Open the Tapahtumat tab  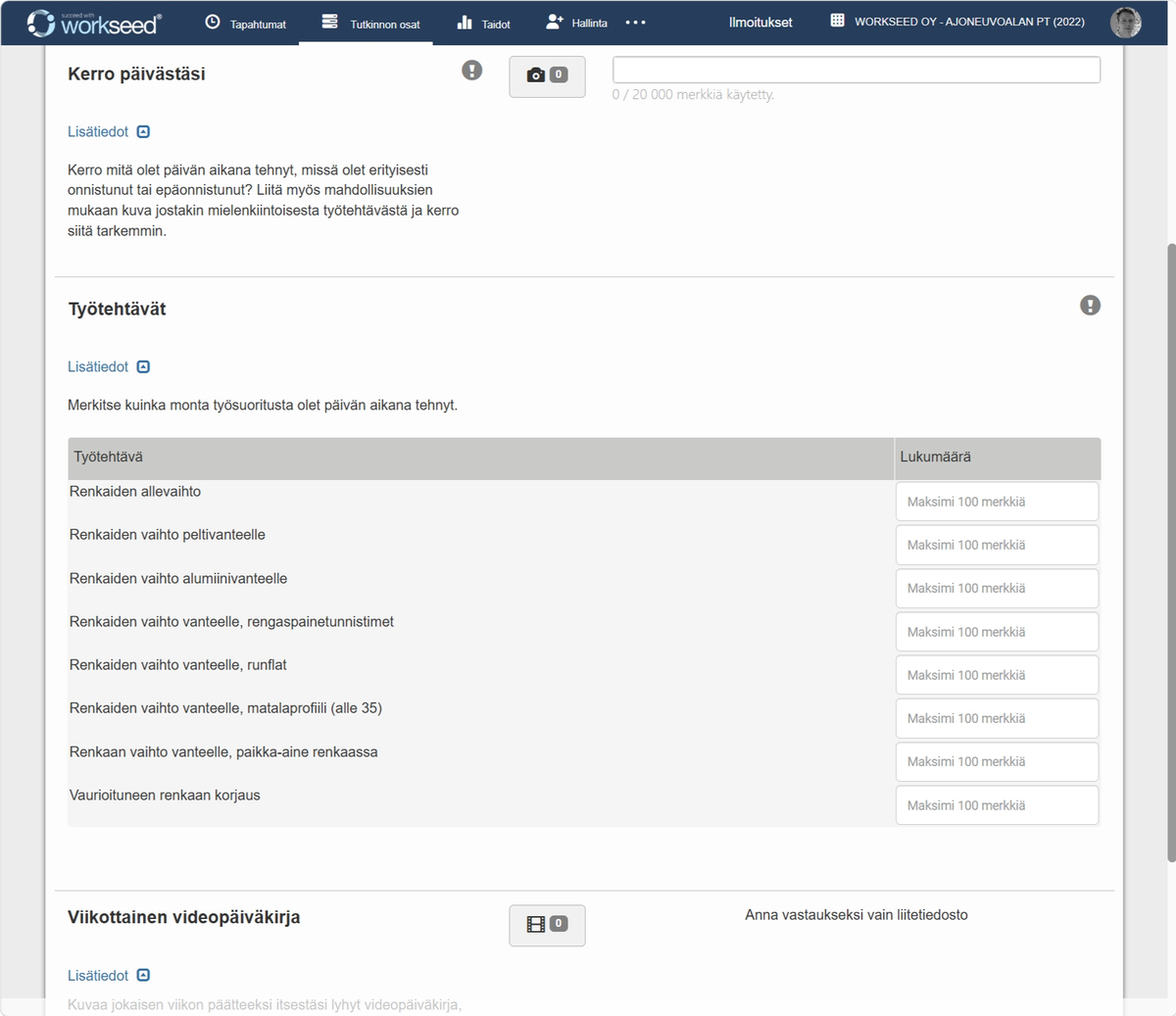[246, 23]
